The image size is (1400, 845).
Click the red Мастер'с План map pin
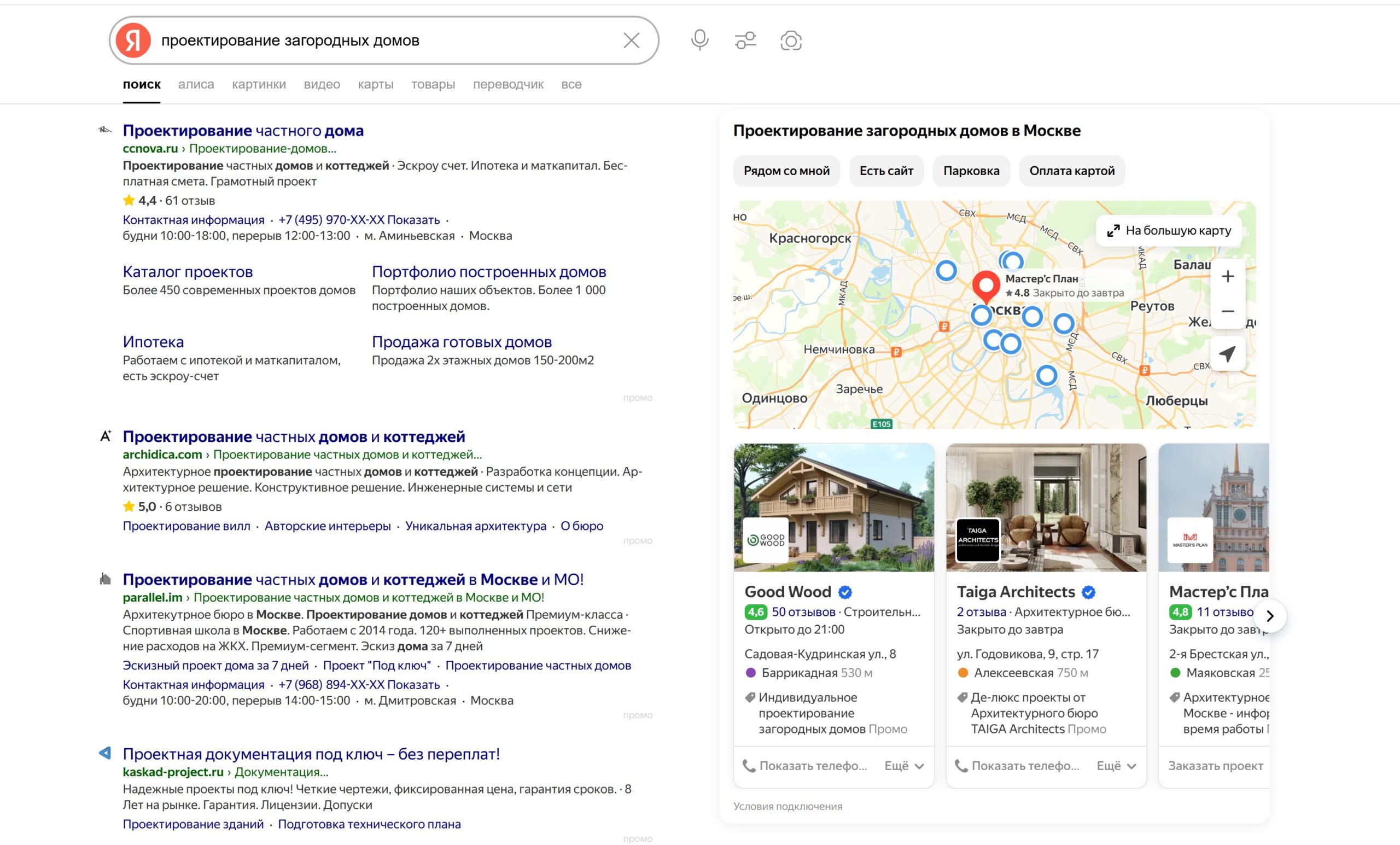[x=986, y=287]
